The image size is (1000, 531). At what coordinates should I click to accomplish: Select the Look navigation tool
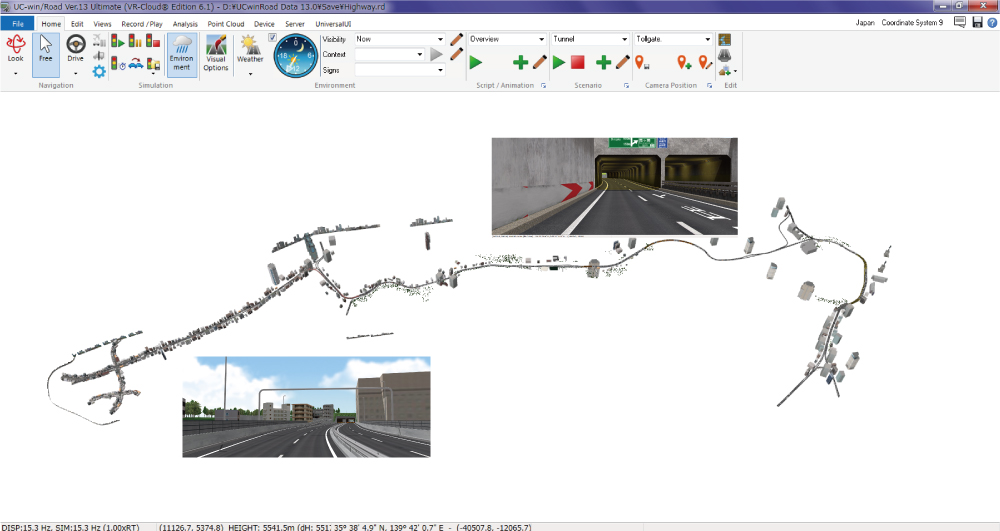[15, 50]
